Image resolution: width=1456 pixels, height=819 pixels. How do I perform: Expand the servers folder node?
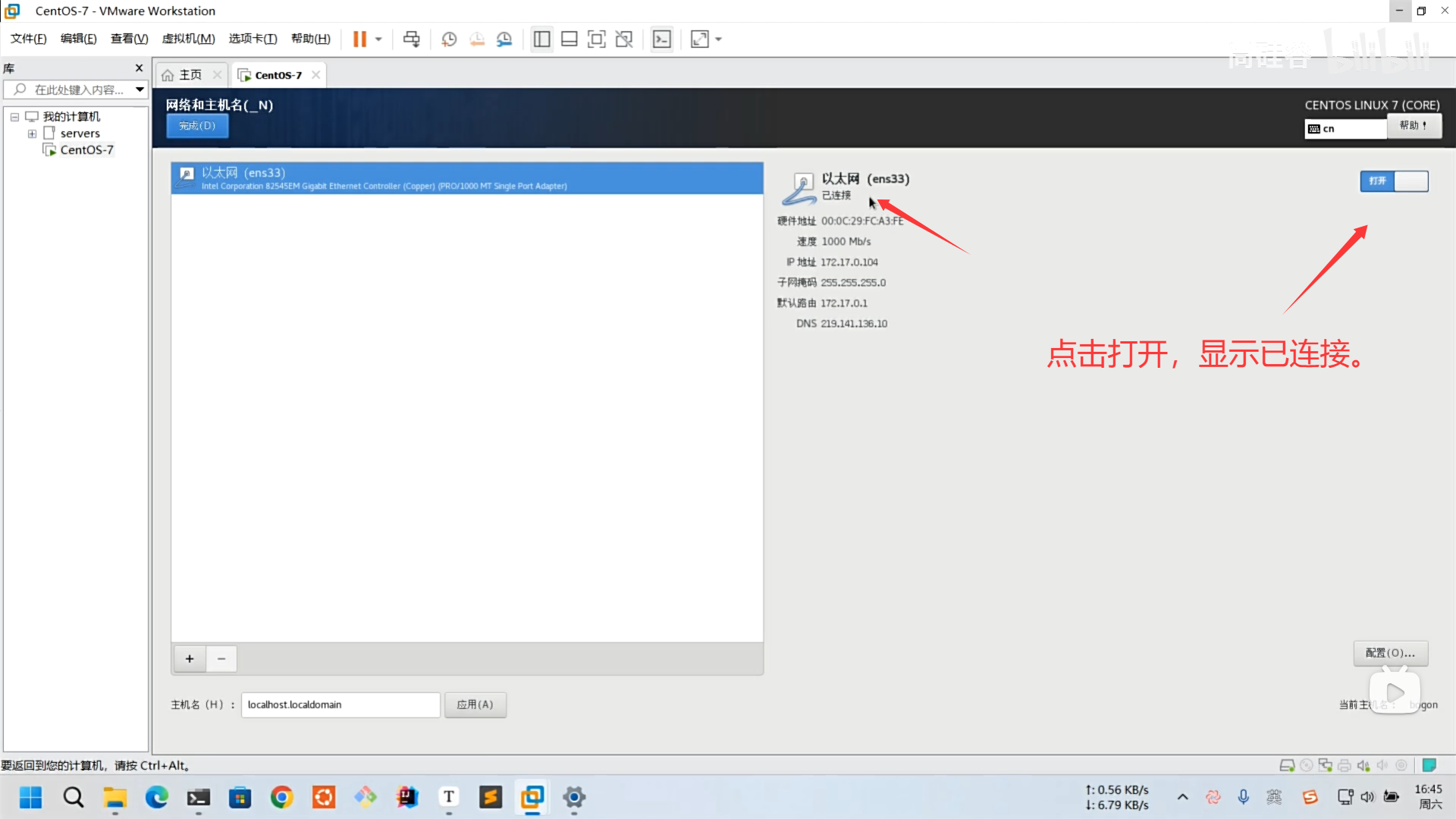32,133
